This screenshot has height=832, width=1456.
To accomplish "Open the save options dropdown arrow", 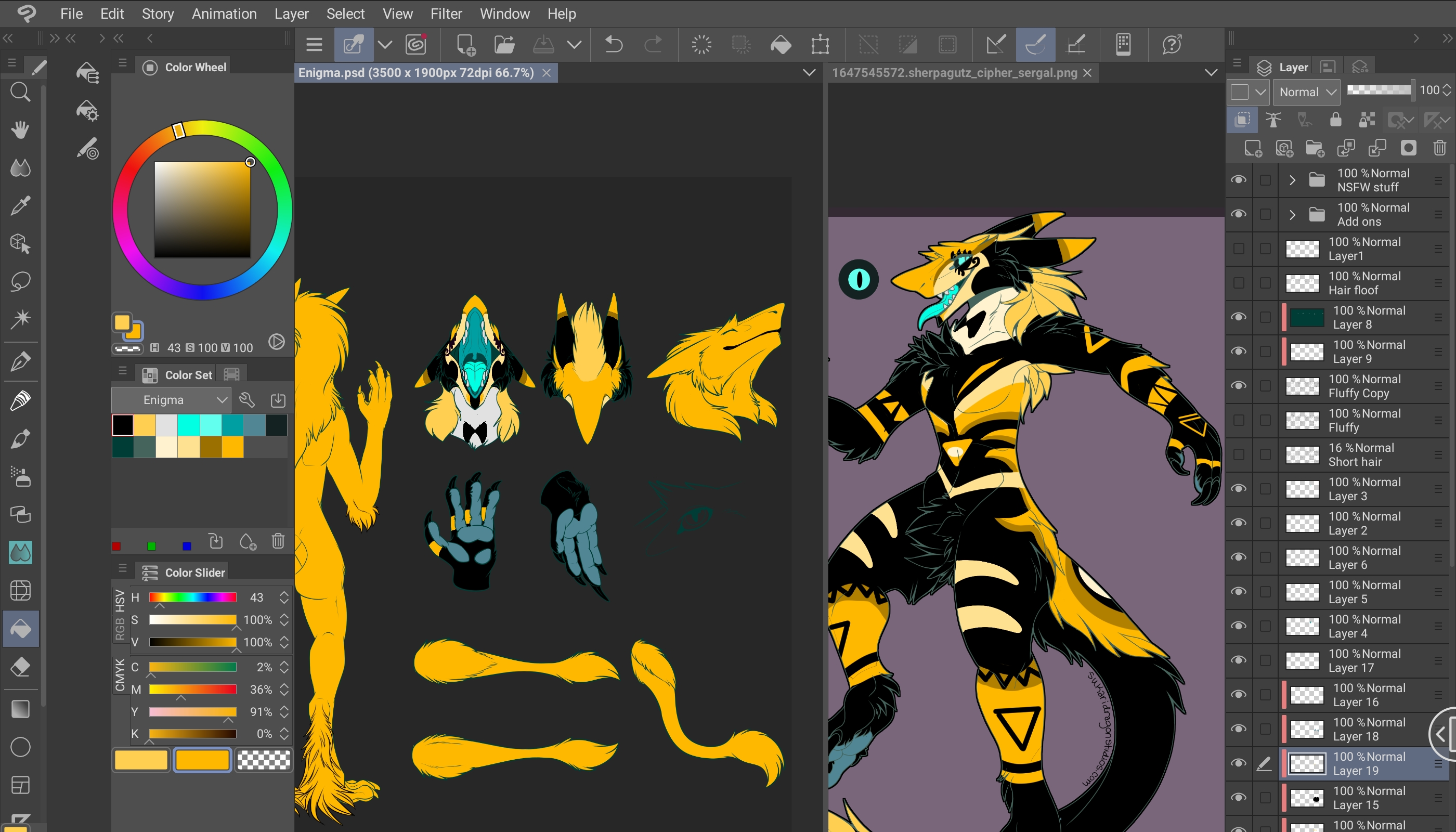I will coord(574,45).
